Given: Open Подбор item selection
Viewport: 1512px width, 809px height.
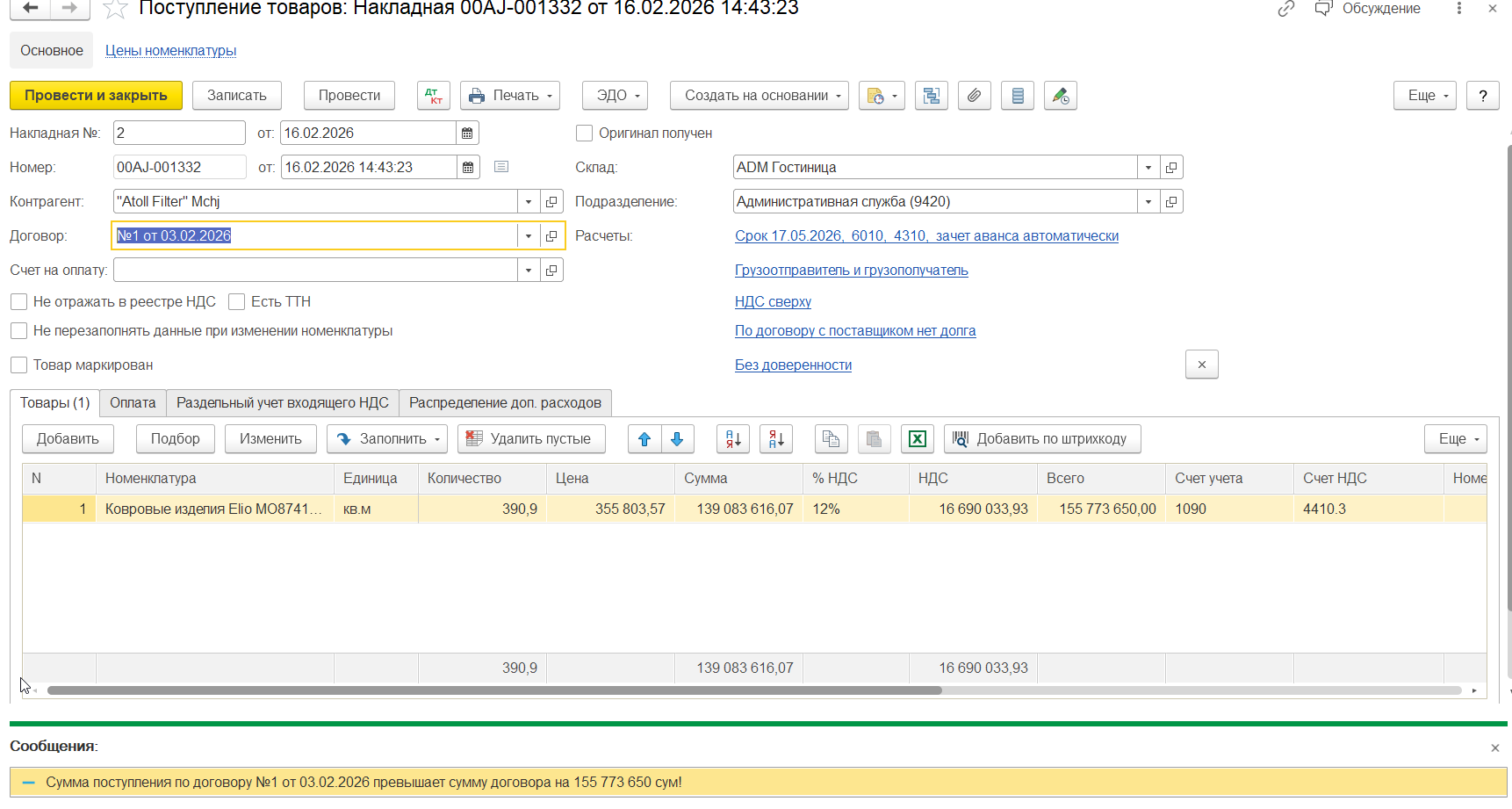Looking at the screenshot, I should 176,439.
